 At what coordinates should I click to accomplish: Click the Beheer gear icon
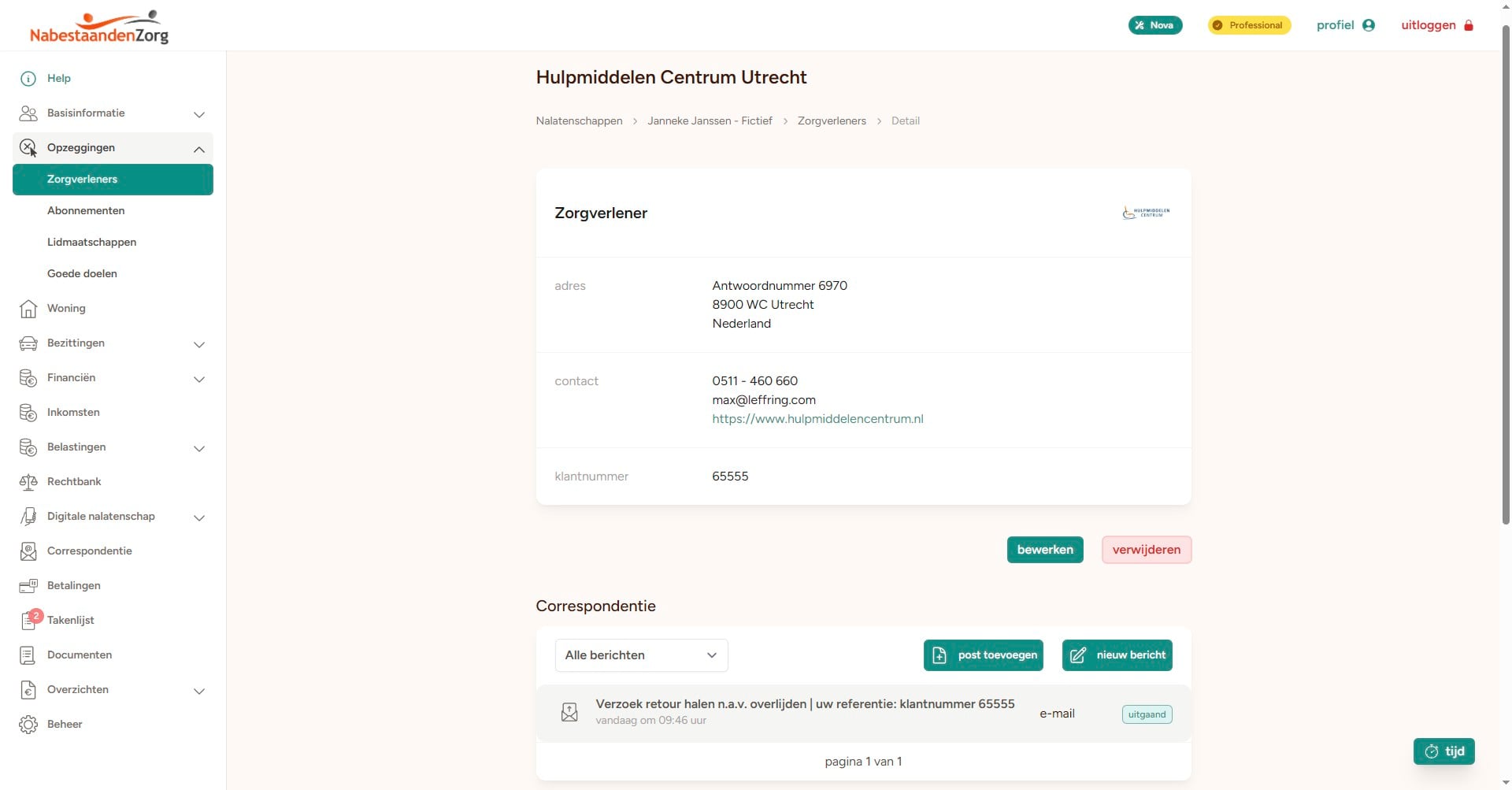pyautogui.click(x=28, y=725)
